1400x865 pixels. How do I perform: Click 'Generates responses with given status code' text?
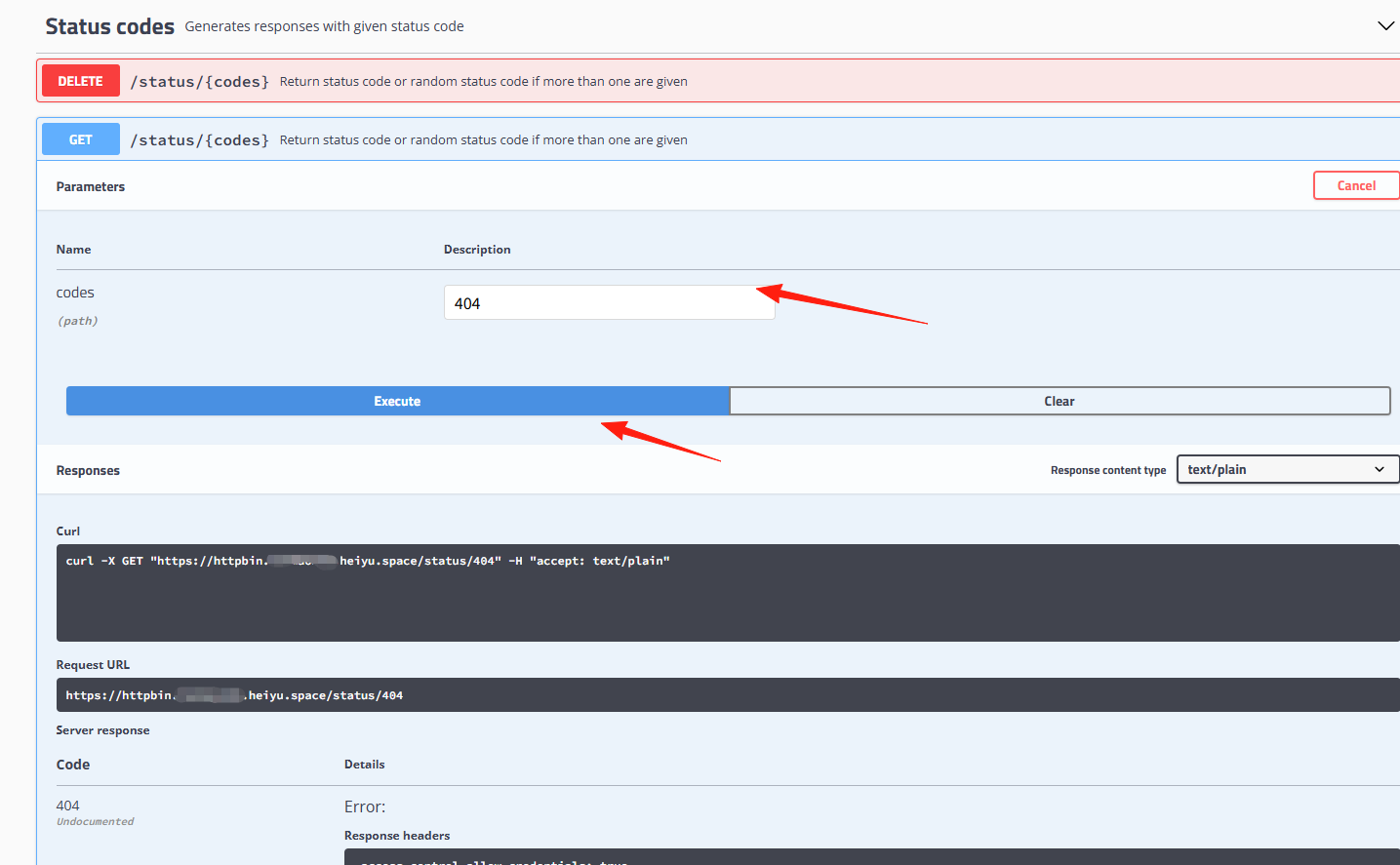324,26
